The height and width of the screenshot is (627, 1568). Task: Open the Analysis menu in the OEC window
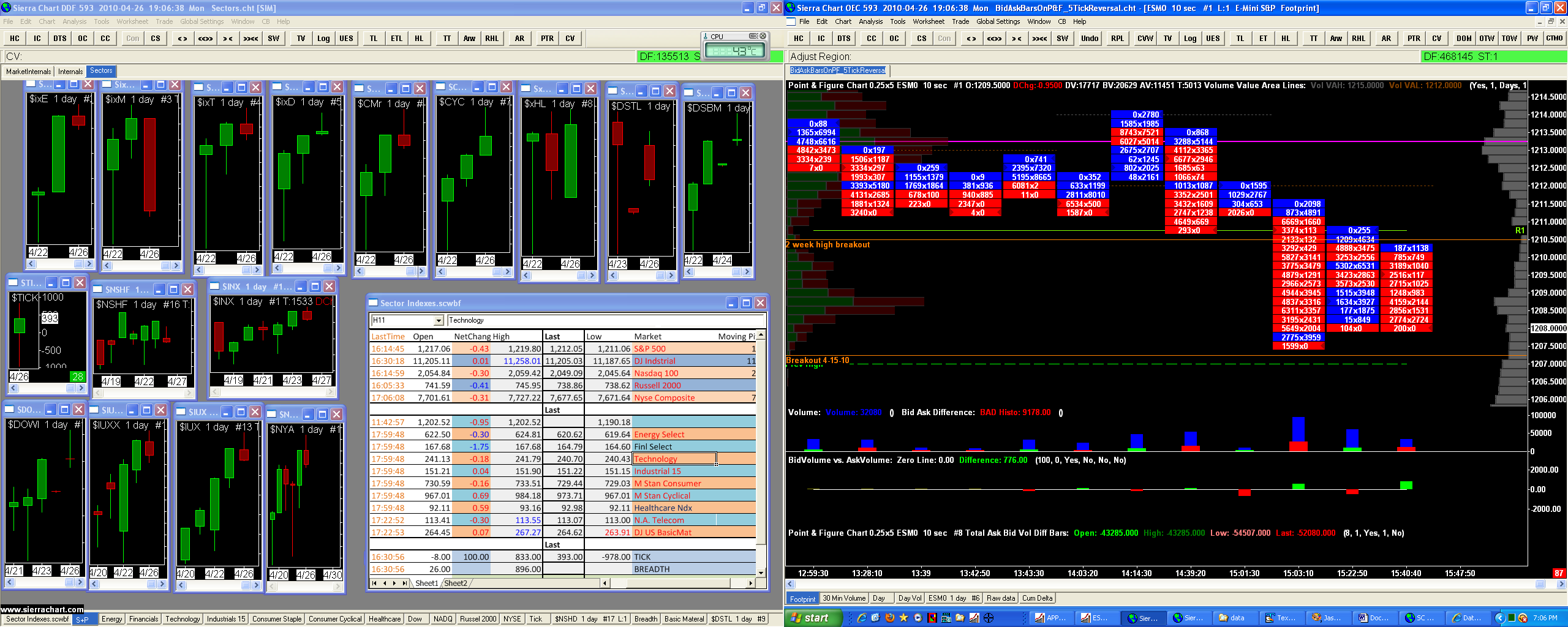pos(870,21)
